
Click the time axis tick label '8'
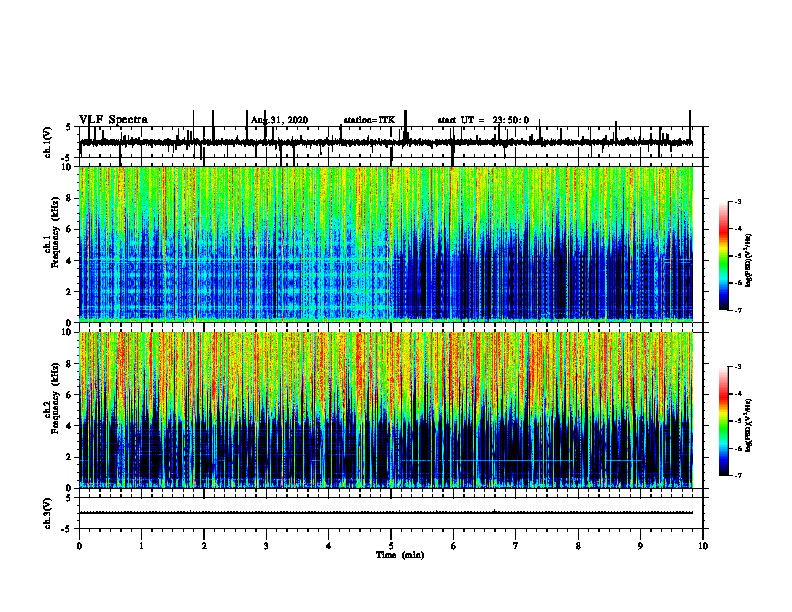pos(578,546)
